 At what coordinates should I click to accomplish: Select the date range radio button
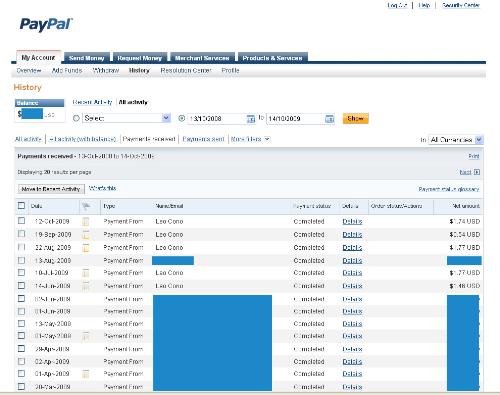182,118
